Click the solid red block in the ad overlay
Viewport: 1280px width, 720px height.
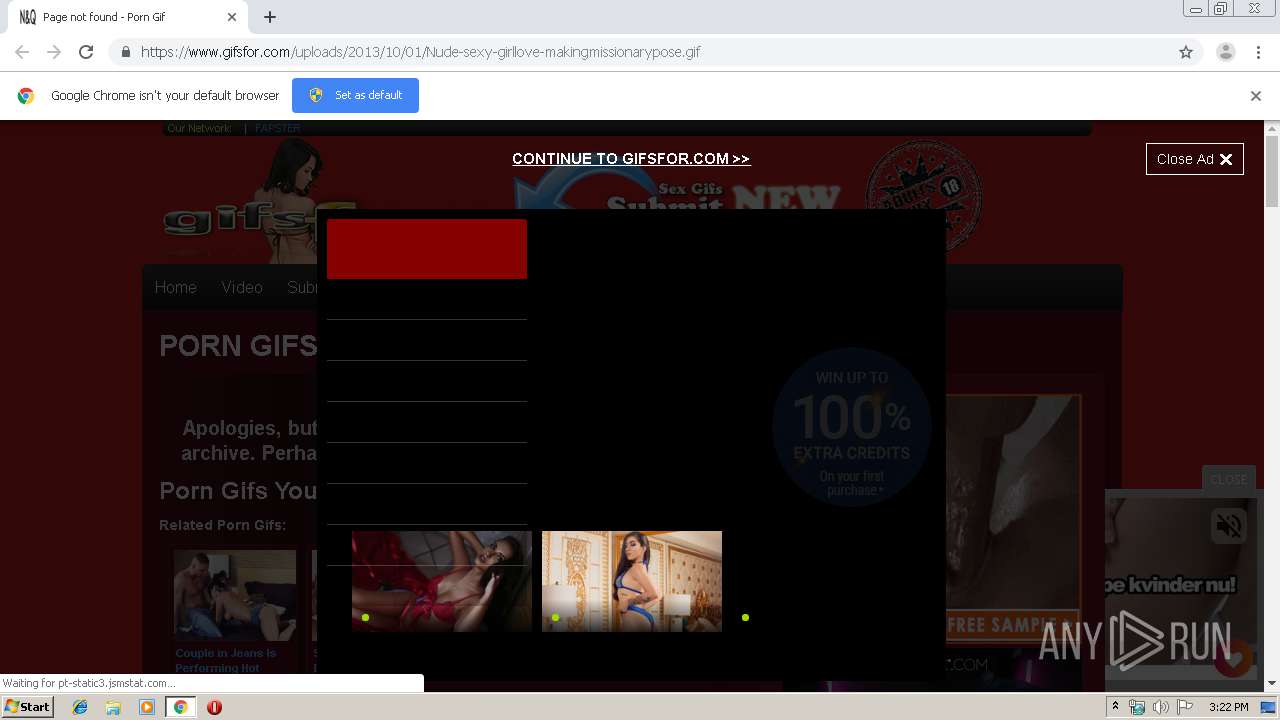pyautogui.click(x=427, y=249)
